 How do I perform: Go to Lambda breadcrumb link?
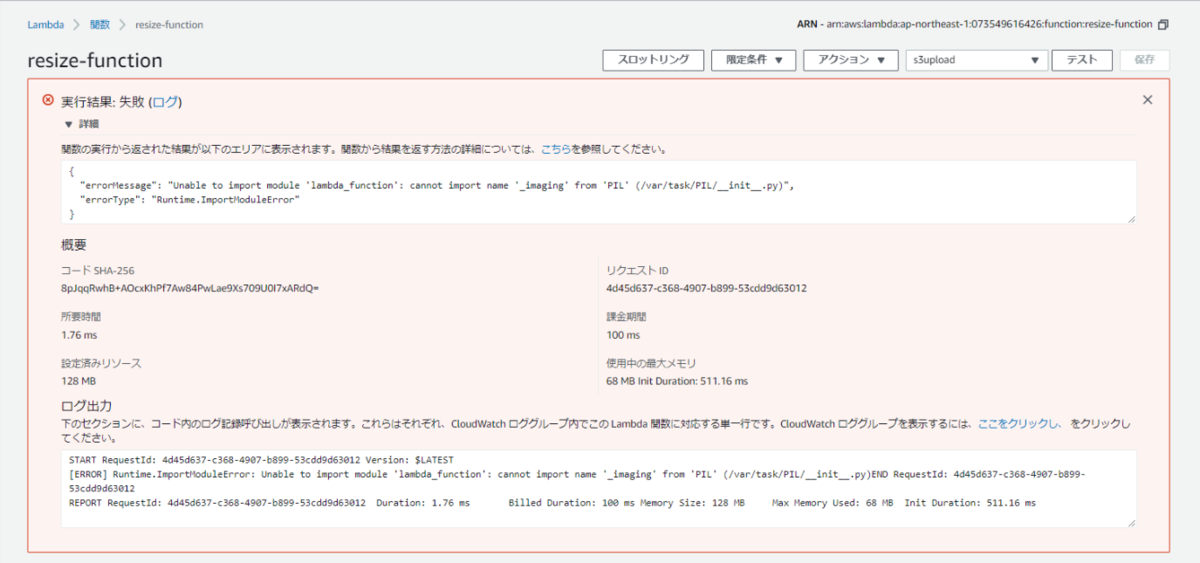pyautogui.click(x=46, y=24)
